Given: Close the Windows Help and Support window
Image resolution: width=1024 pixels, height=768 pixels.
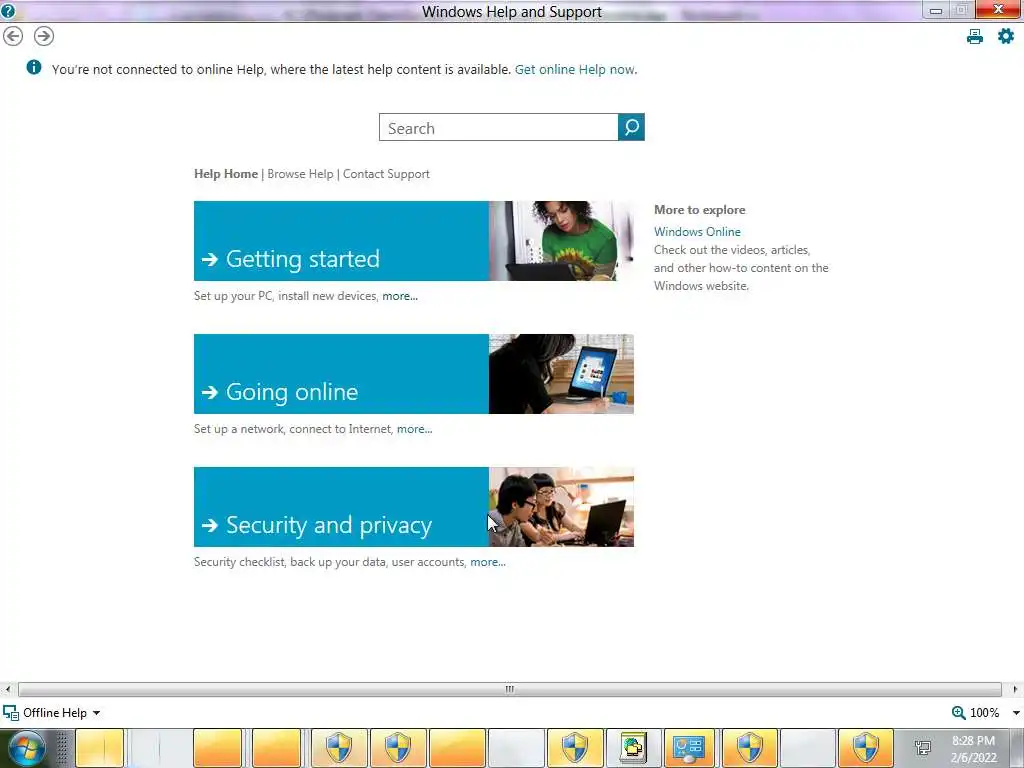Looking at the screenshot, I should pos(999,9).
